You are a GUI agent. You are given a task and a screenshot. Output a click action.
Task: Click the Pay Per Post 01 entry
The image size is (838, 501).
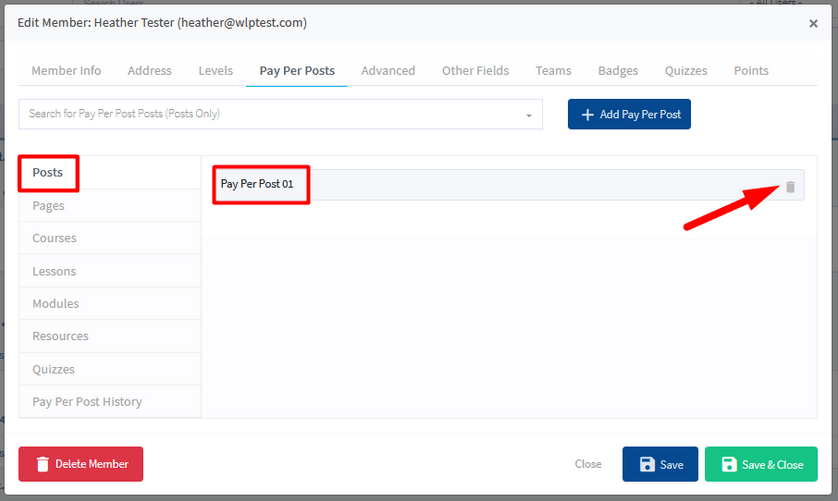click(508, 185)
